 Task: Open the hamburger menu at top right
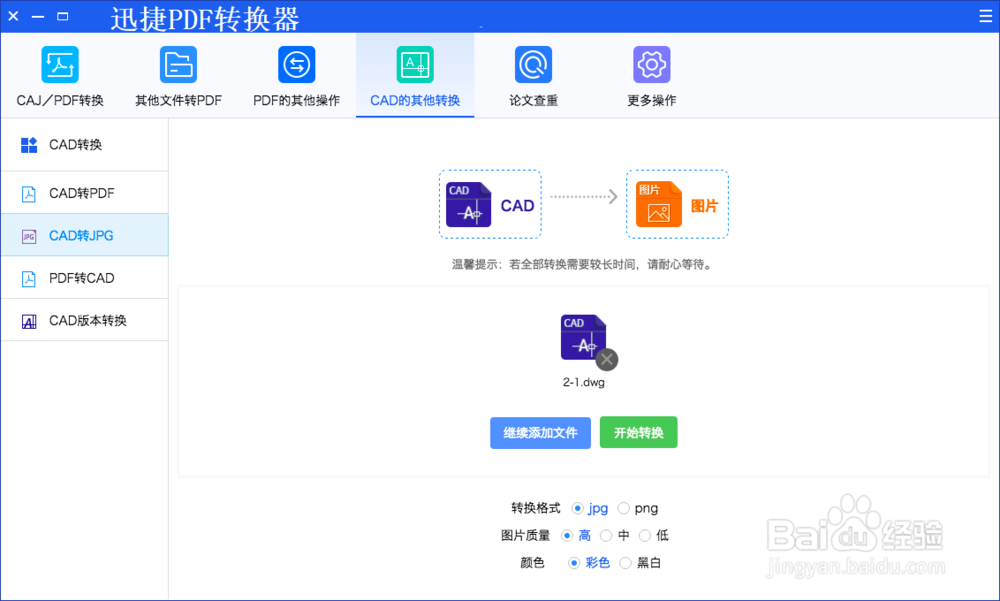[x=985, y=16]
